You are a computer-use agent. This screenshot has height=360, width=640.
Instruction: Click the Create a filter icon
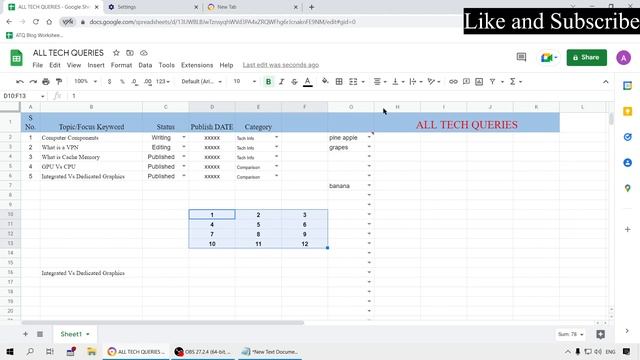[x=492, y=82]
